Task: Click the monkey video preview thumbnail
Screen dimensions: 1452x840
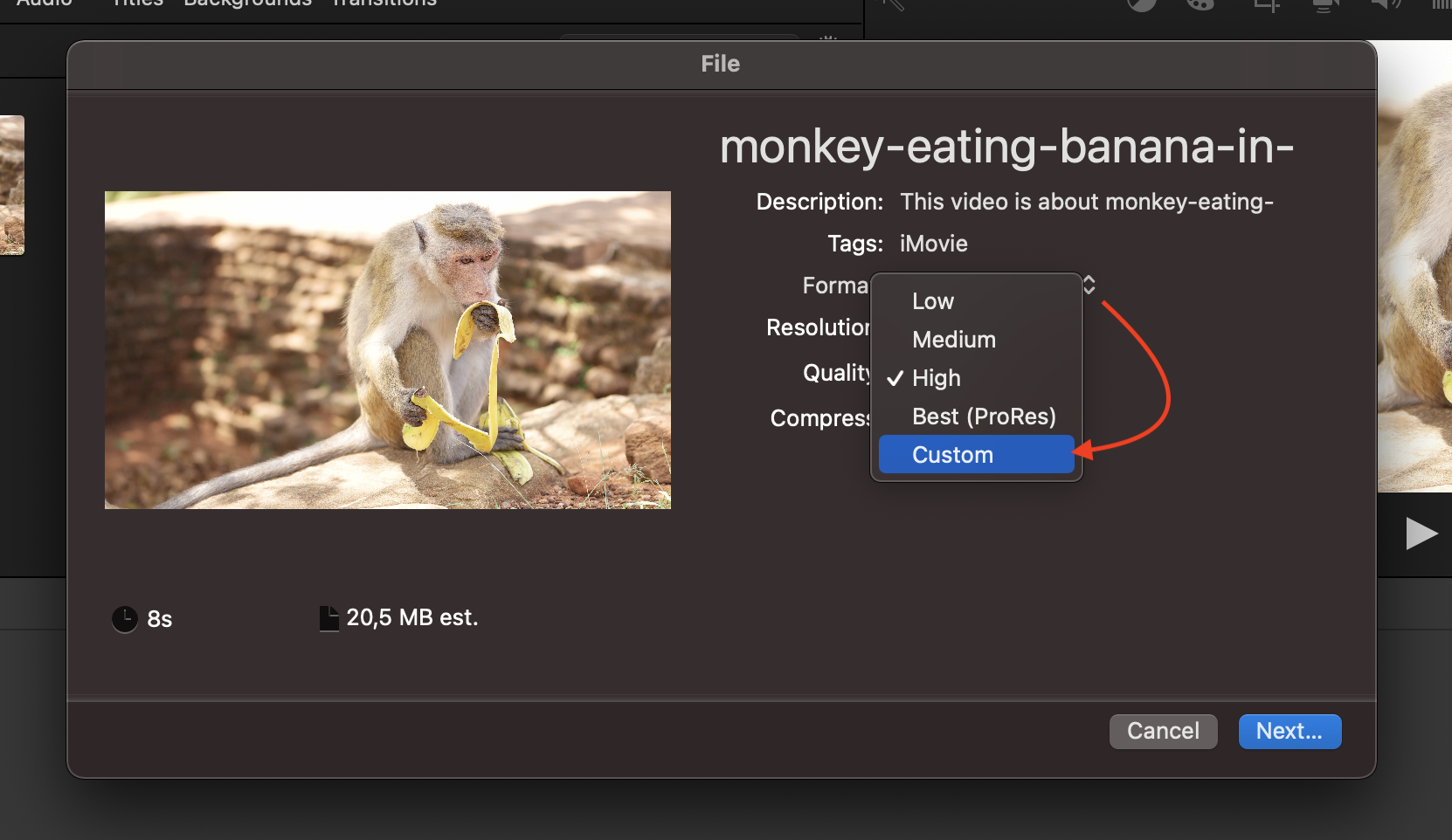Action: [388, 349]
